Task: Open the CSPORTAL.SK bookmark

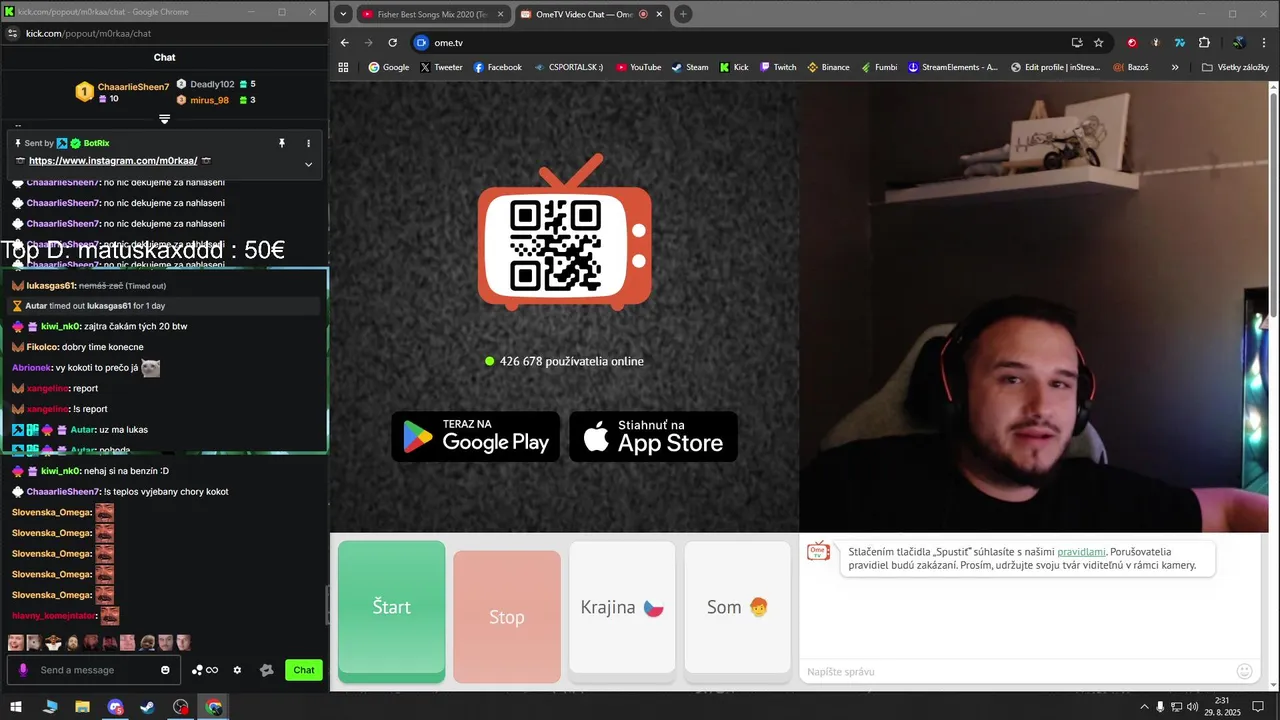Action: pos(568,67)
